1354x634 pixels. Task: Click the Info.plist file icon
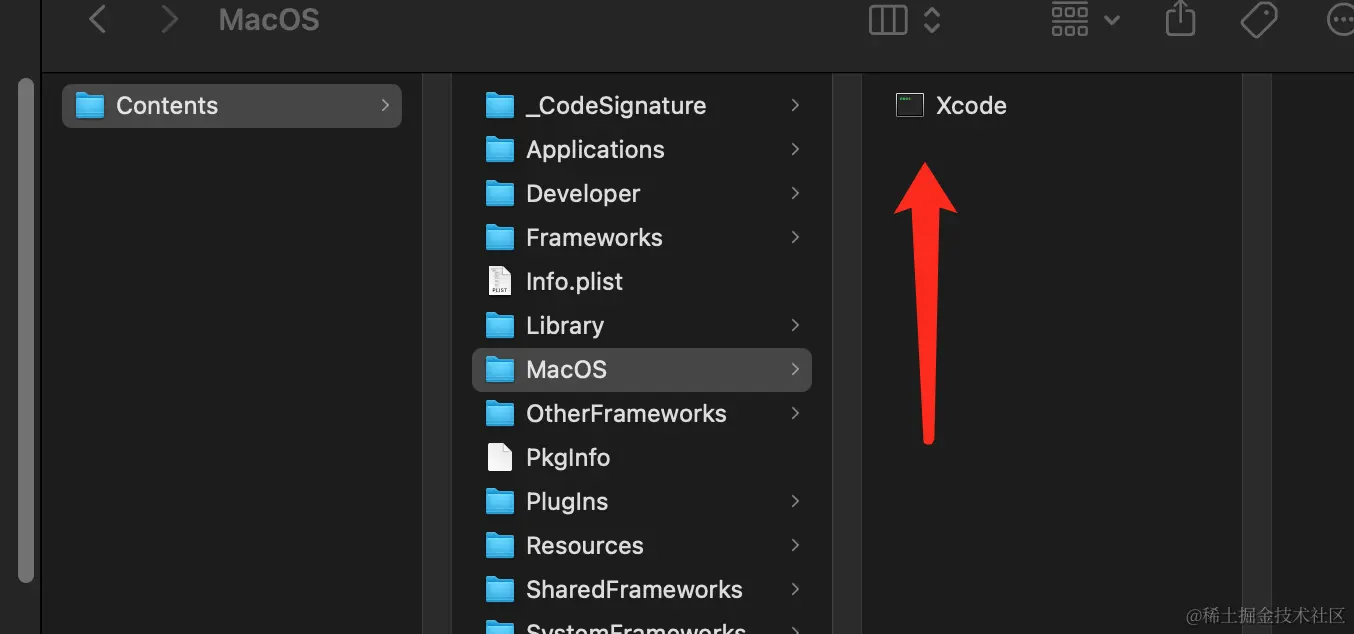pyautogui.click(x=498, y=281)
